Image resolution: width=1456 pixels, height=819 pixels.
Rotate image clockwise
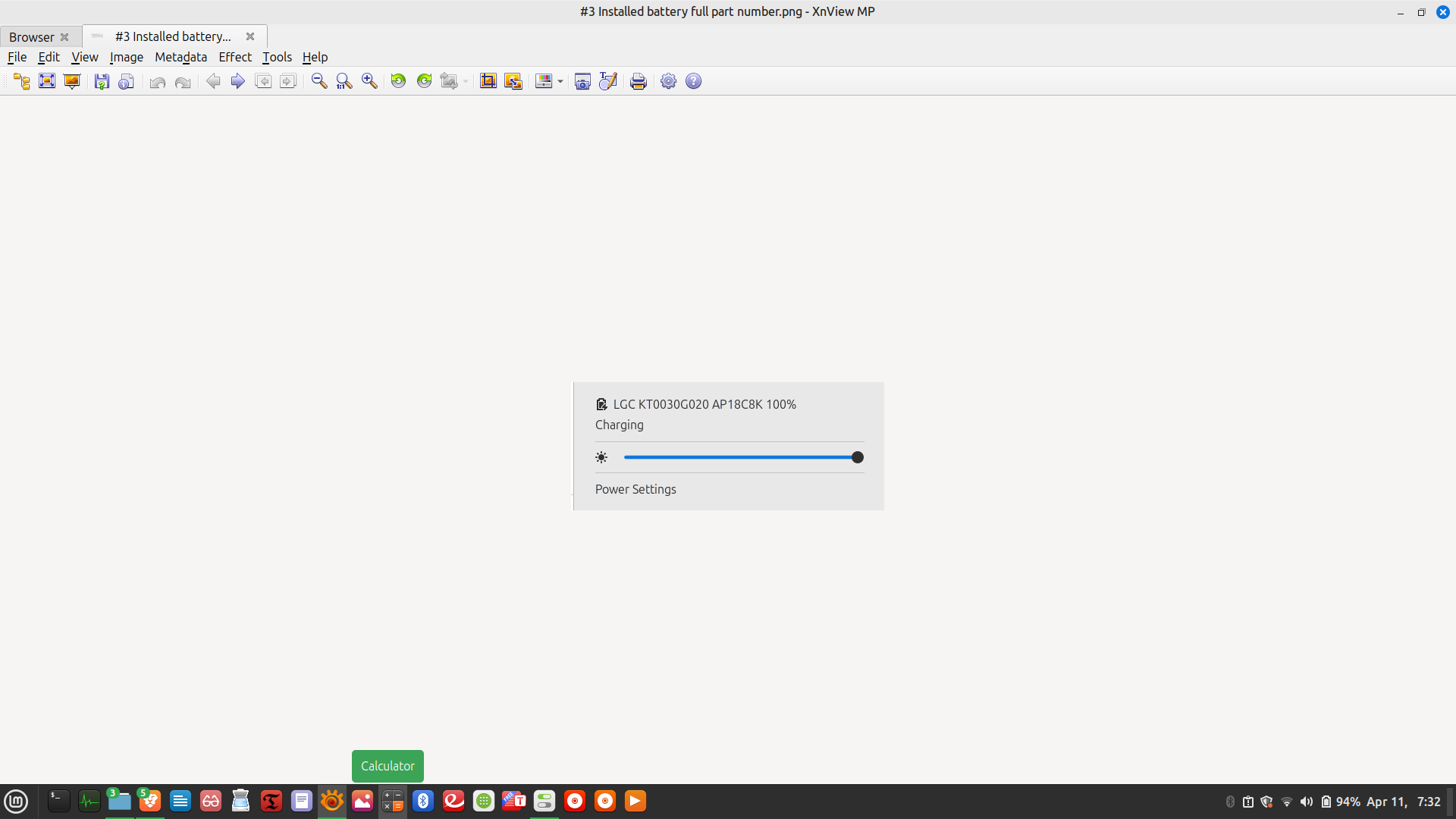click(425, 81)
